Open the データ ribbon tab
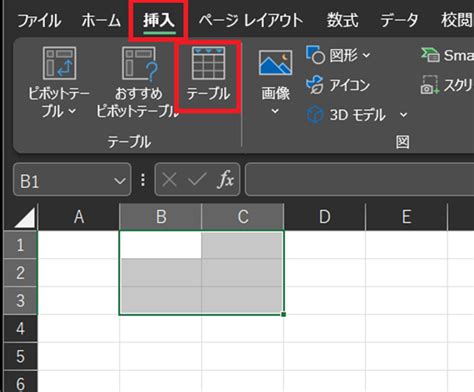Image resolution: width=474 pixels, height=392 pixels. [x=399, y=20]
